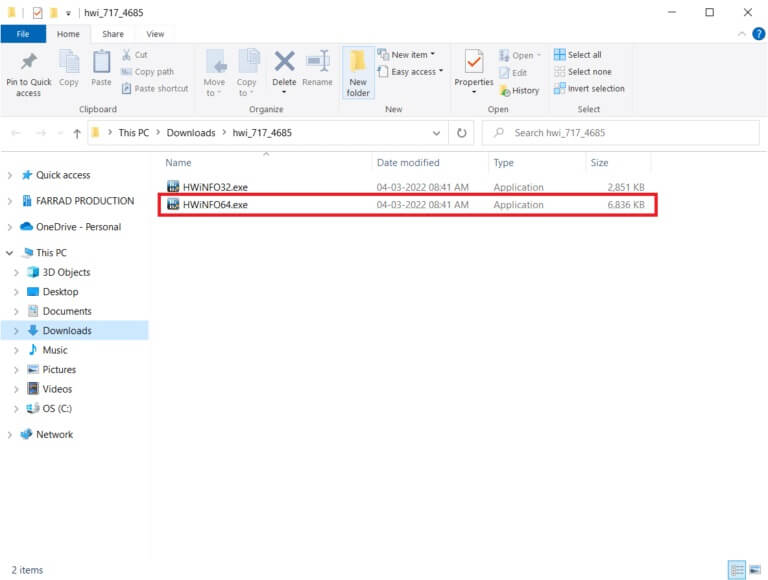Open Desktop in navigation pane
Viewport: 768px width, 580px height.
coord(60,292)
